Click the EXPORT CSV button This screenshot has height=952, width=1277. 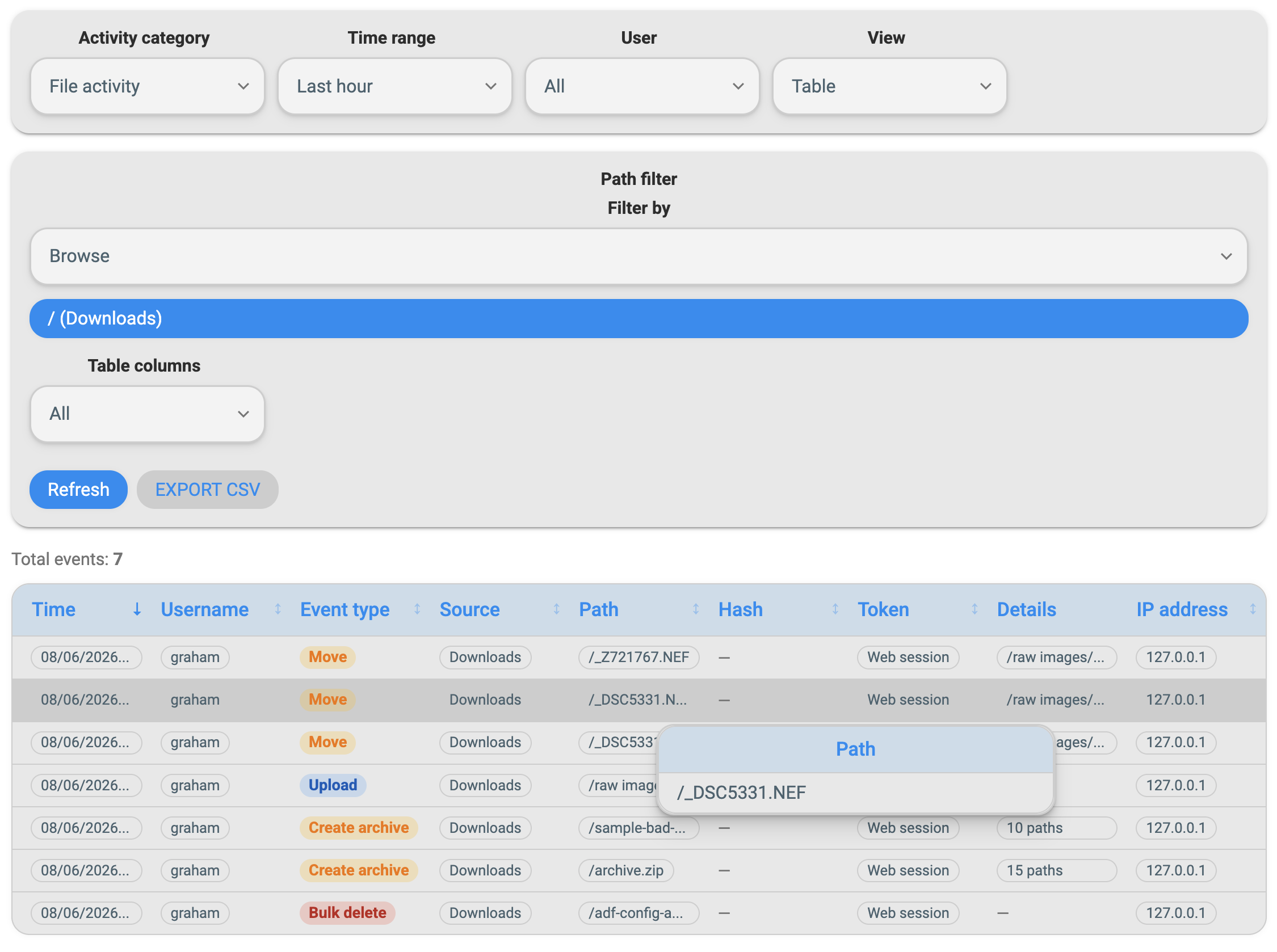pos(208,489)
